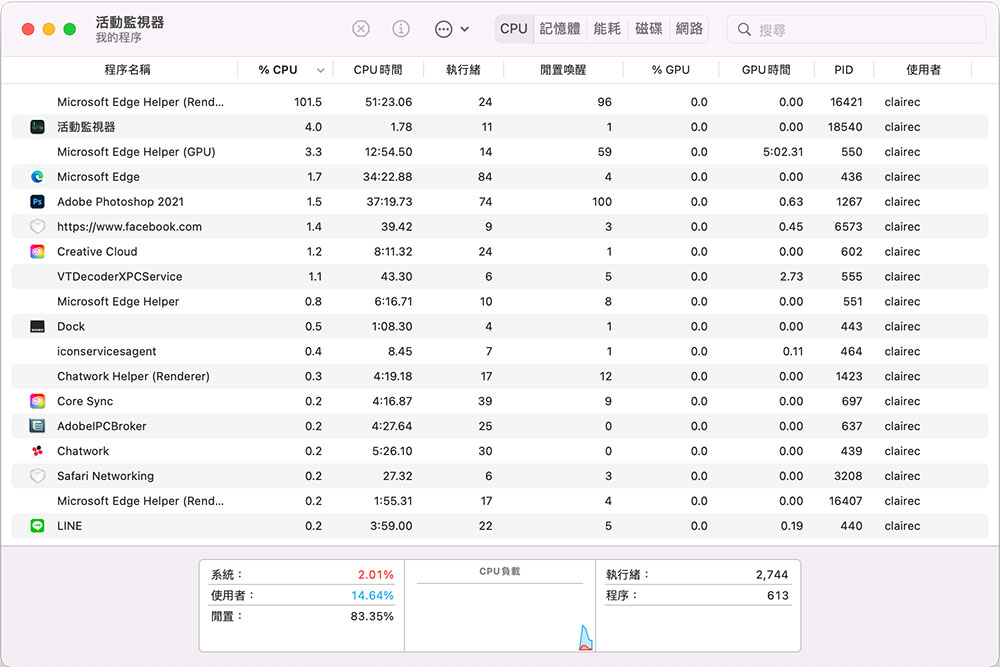1000x667 pixels.
Task: Sort by the PID column header
Action: (844, 70)
